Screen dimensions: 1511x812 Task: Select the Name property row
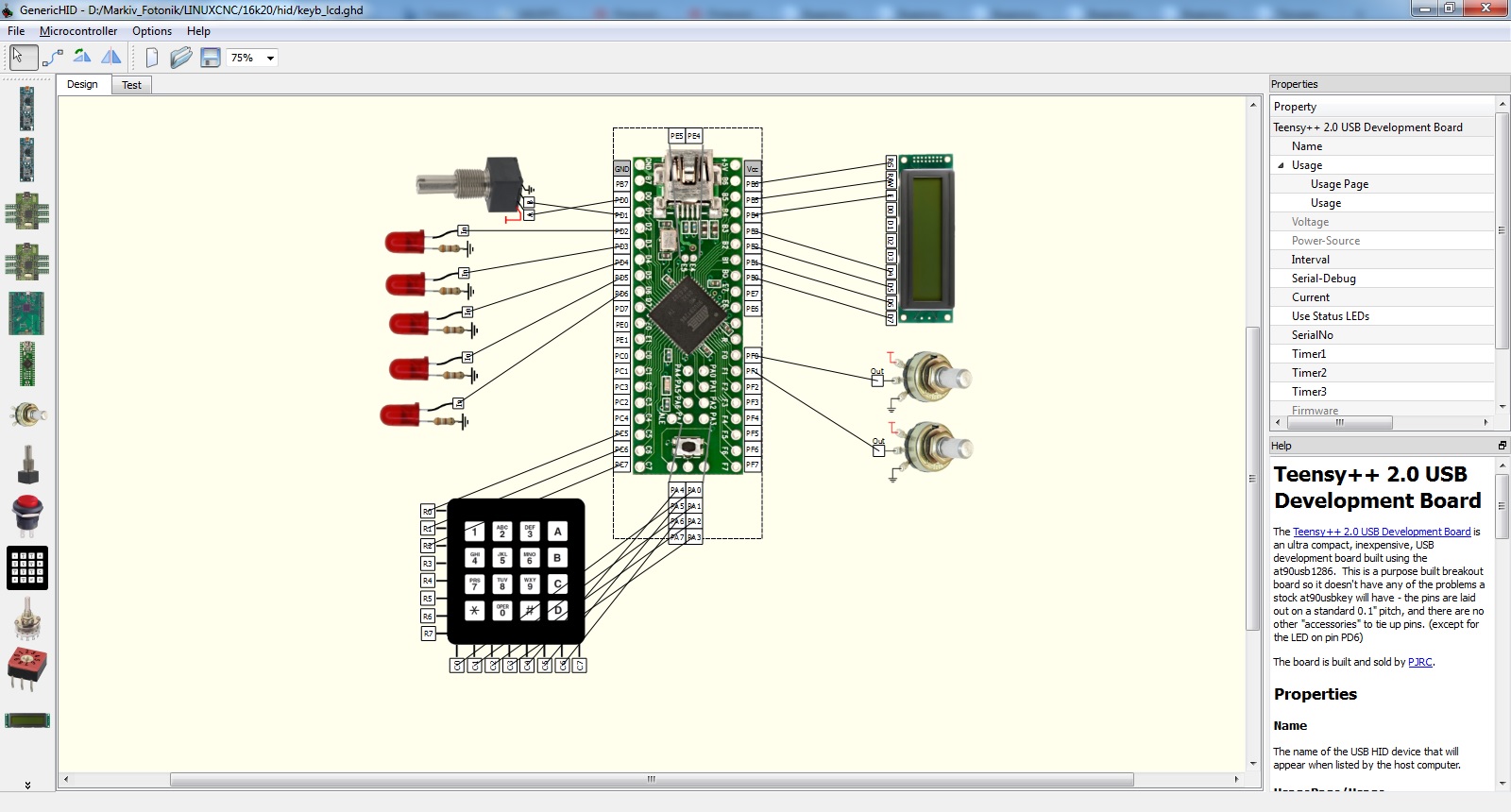1383,146
